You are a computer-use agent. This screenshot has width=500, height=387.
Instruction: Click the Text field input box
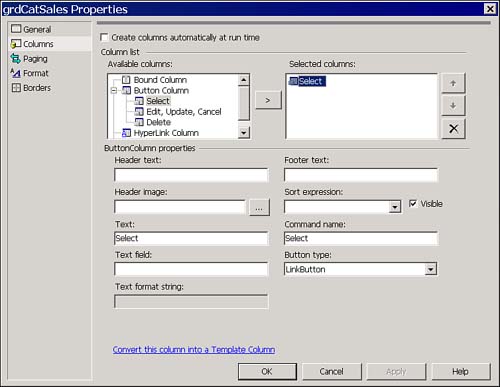pos(191,269)
